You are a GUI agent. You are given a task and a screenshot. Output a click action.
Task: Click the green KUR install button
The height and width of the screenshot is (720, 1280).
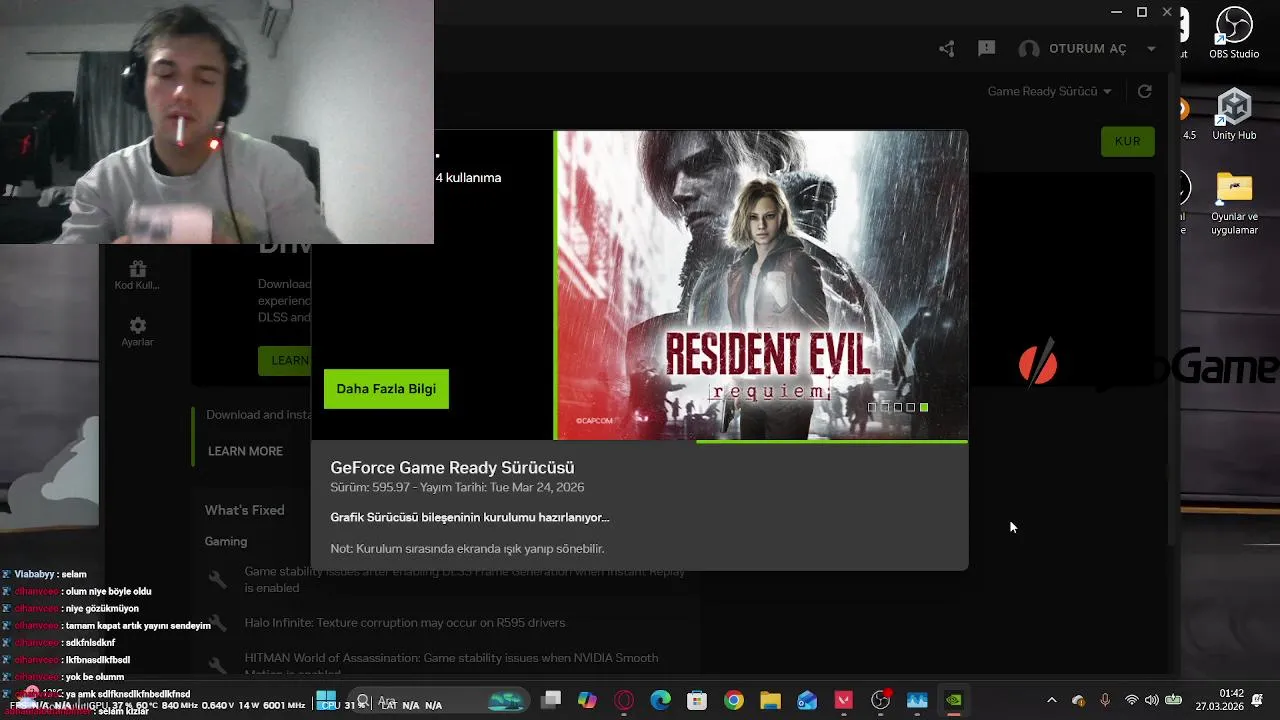coord(1127,141)
